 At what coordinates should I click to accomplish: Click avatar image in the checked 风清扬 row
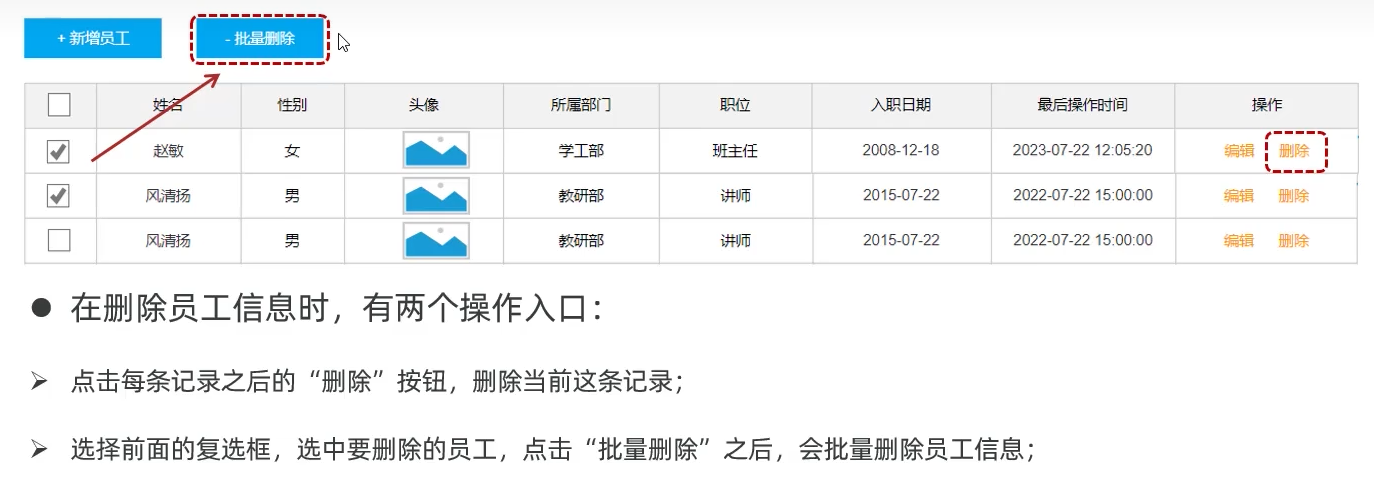[436, 196]
